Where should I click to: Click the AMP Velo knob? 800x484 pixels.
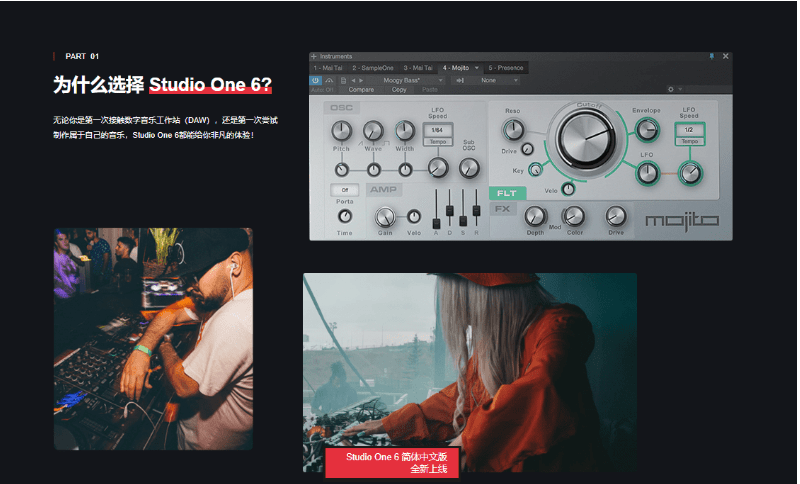click(414, 217)
